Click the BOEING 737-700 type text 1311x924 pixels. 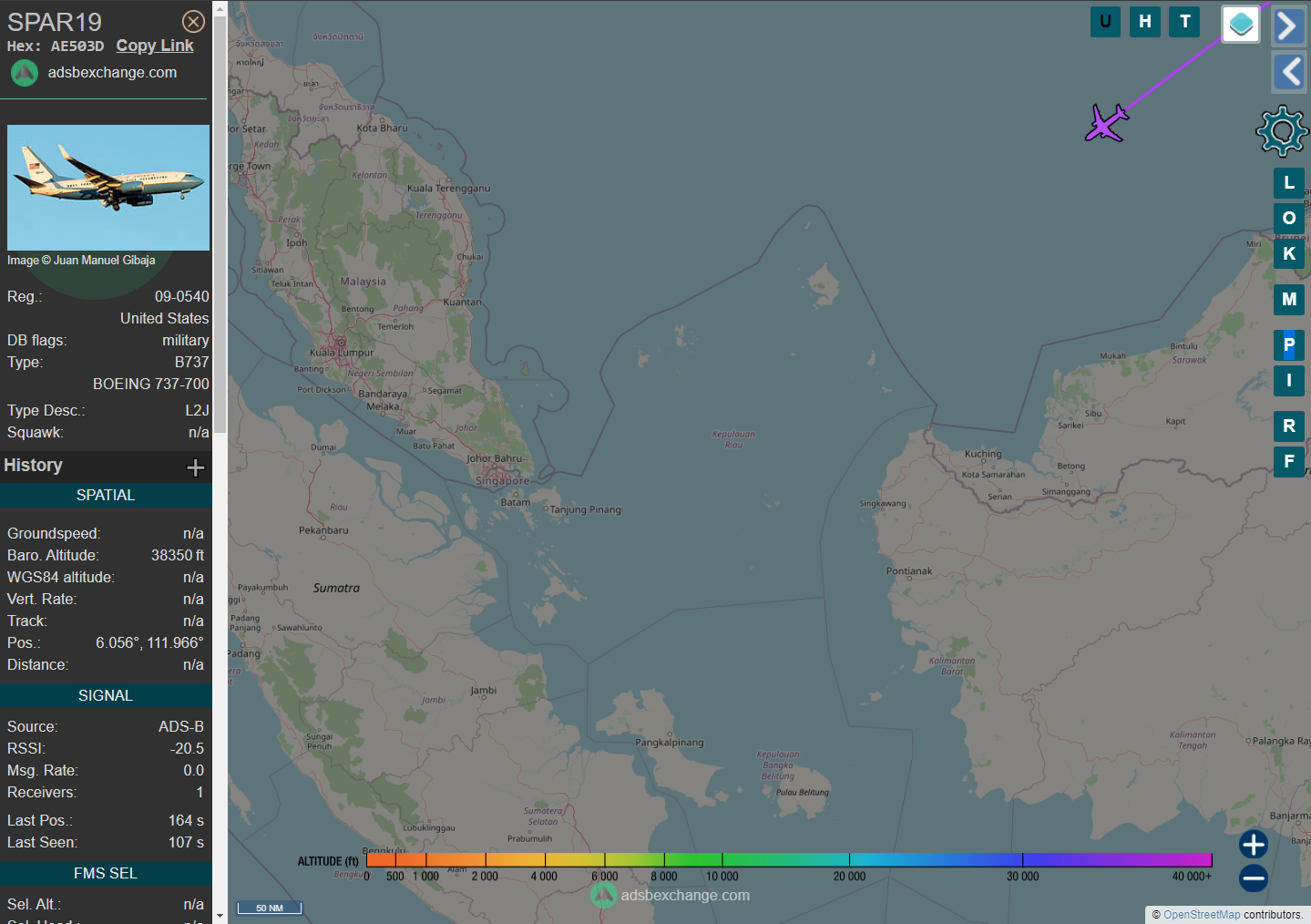point(151,384)
